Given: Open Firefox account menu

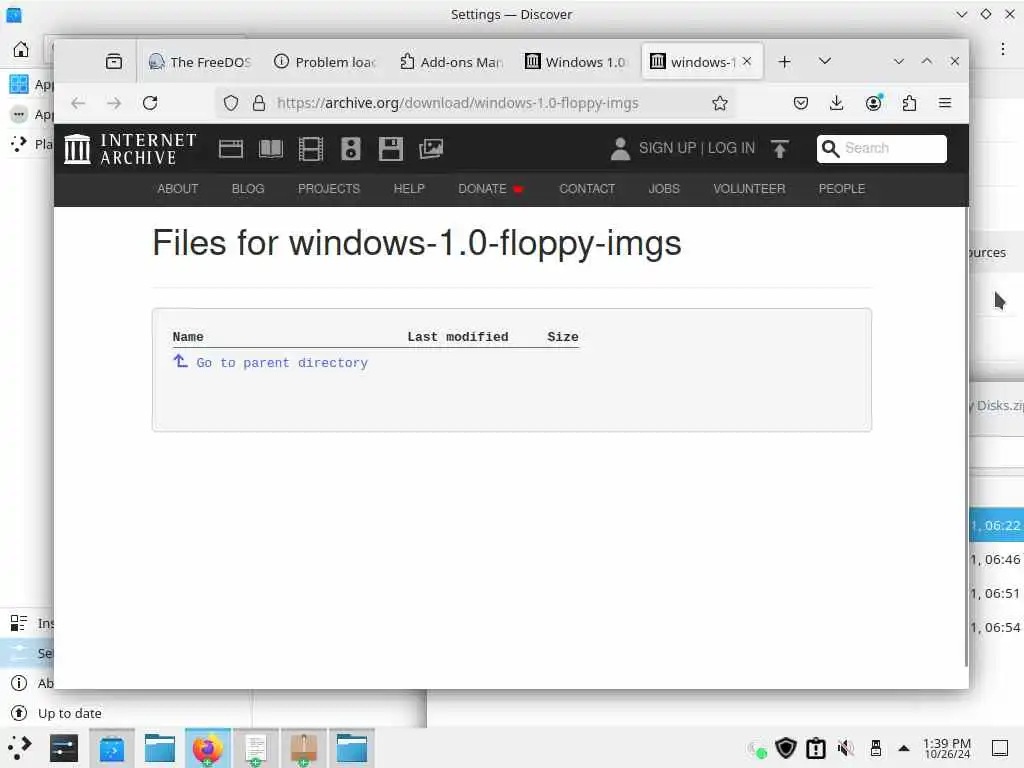Looking at the screenshot, I should coord(873,103).
